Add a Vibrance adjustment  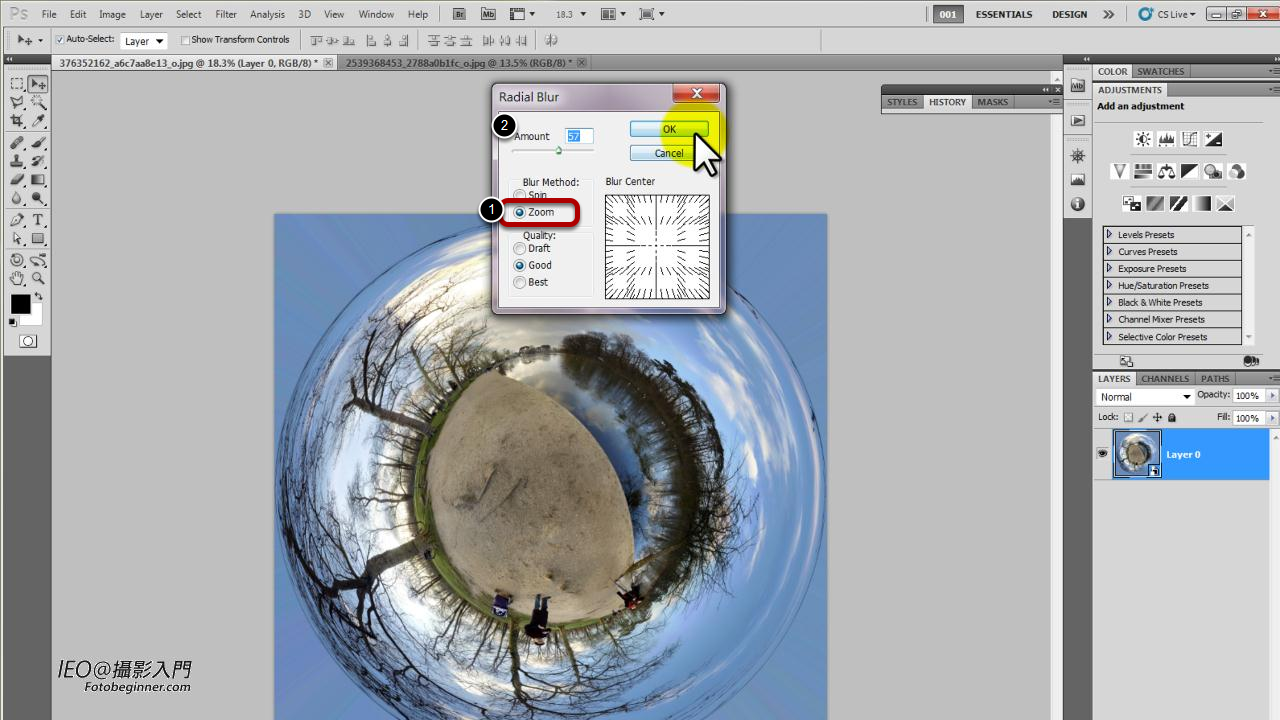[1120, 171]
